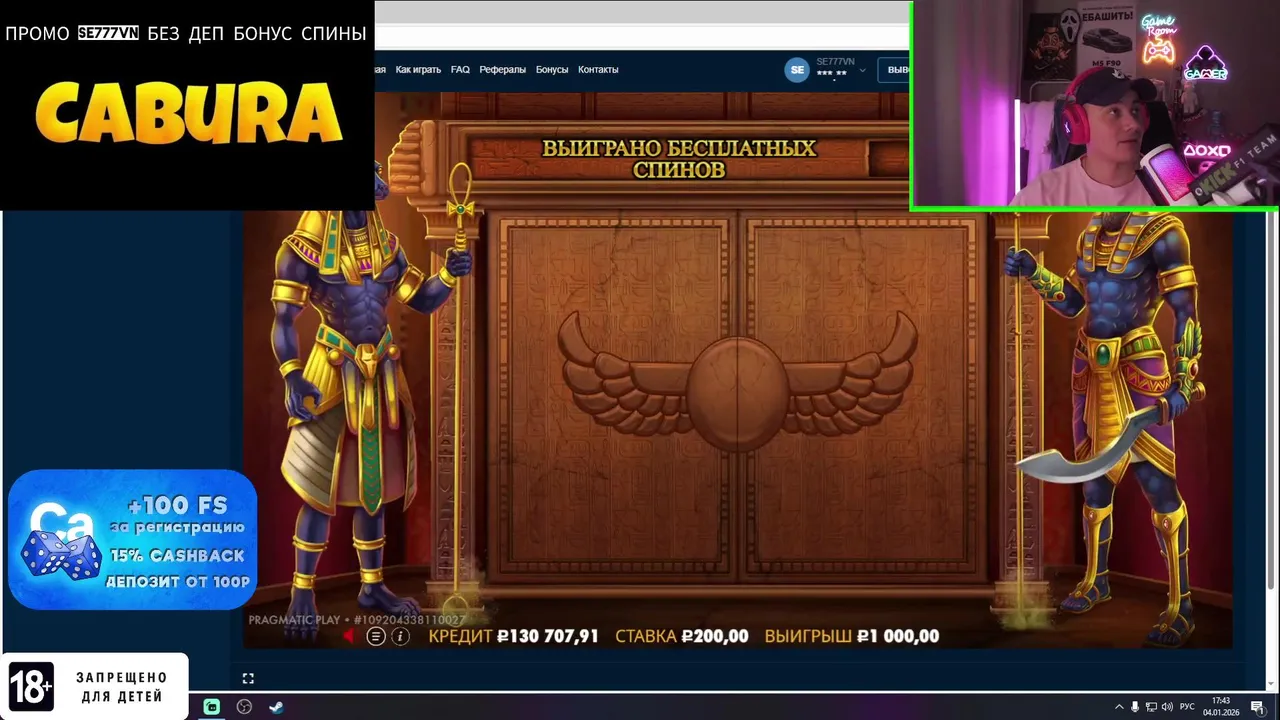Click the Выигрыш ₽1 000,00 value

pos(899,636)
